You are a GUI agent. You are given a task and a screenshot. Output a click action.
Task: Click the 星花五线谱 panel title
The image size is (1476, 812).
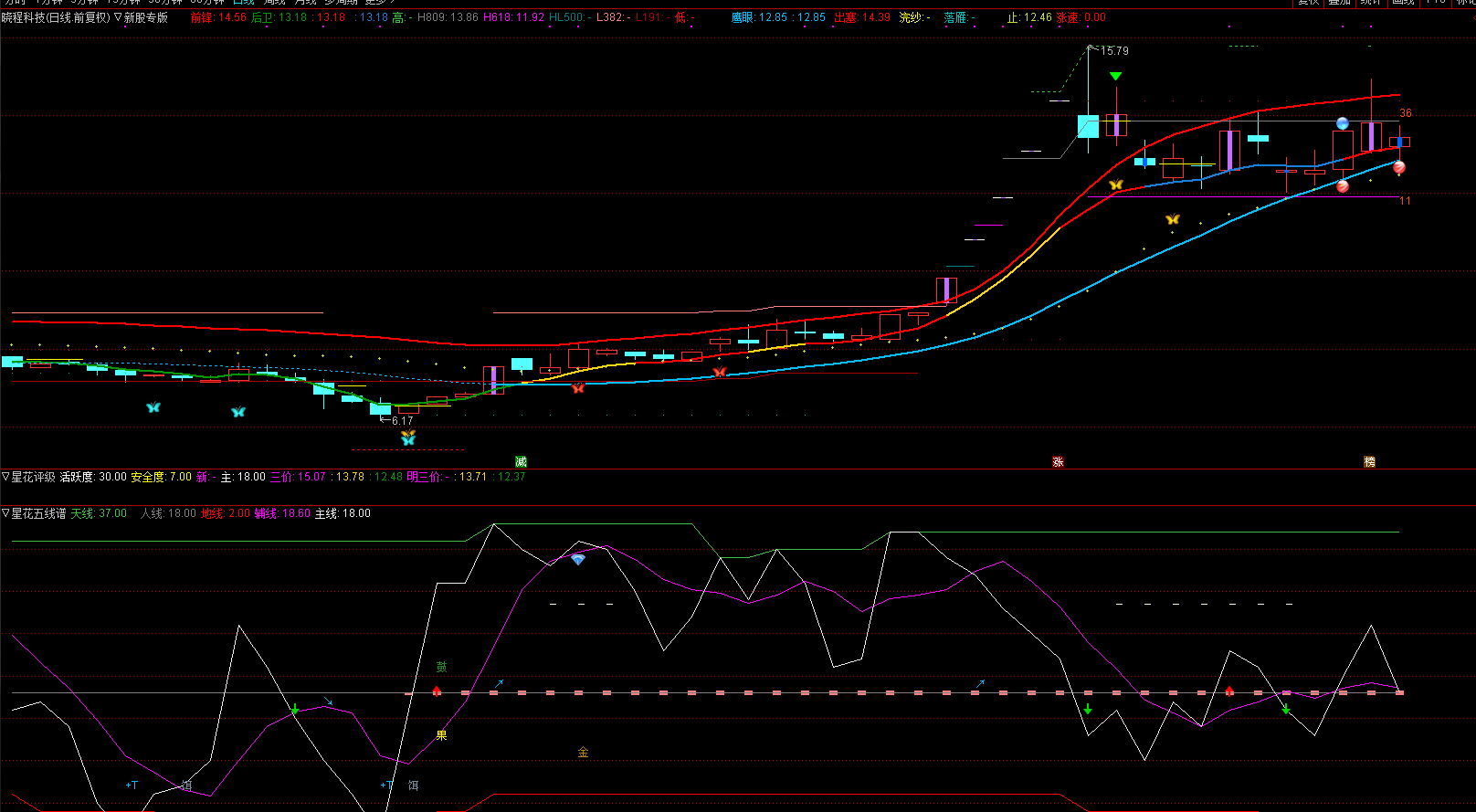(38, 513)
